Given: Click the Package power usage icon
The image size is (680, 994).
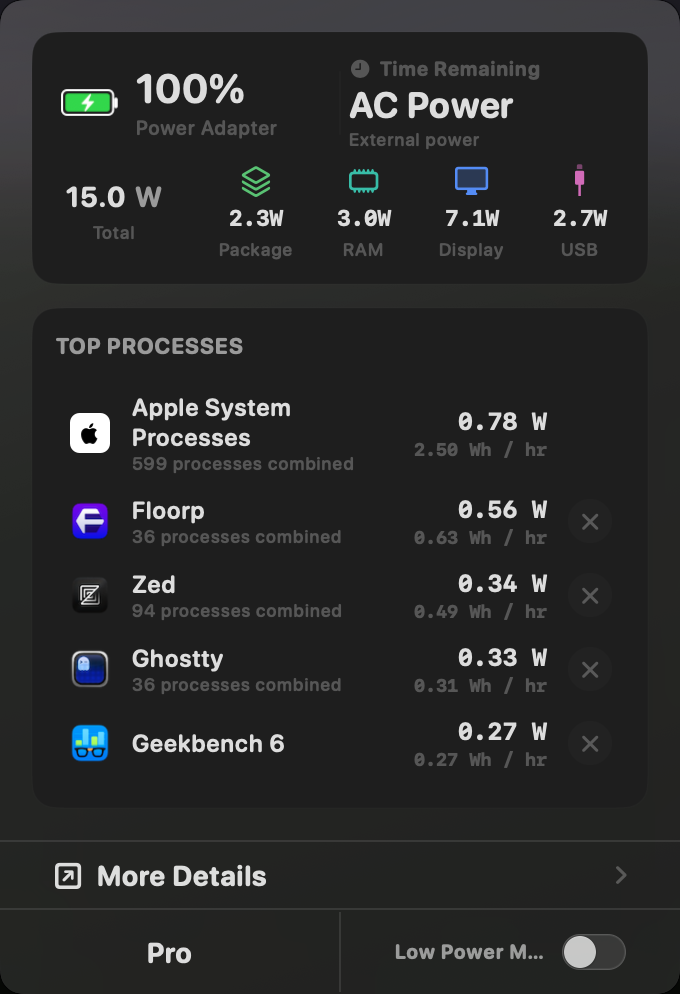Looking at the screenshot, I should click(x=255, y=181).
